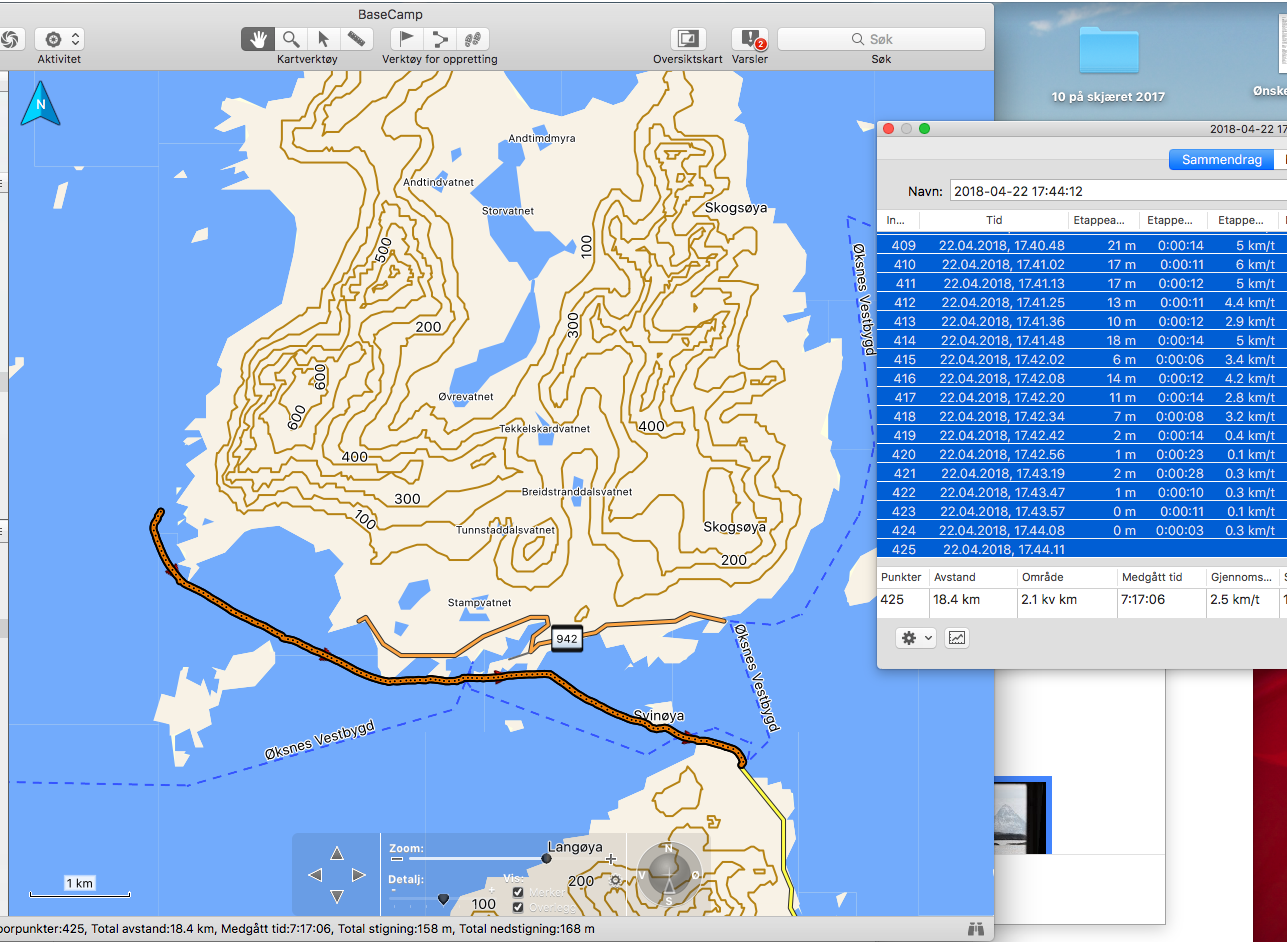Open map overlay gear settings

click(616, 880)
